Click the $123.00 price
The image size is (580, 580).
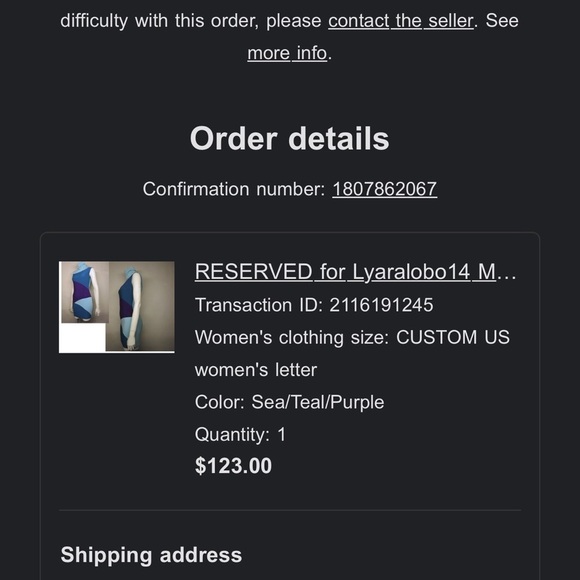[233, 465]
